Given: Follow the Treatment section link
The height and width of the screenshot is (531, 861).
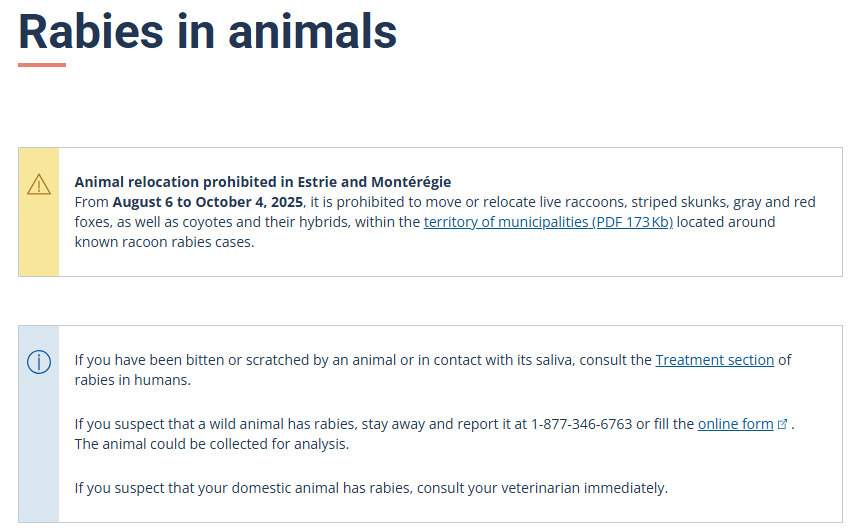Looking at the screenshot, I should (714, 360).
